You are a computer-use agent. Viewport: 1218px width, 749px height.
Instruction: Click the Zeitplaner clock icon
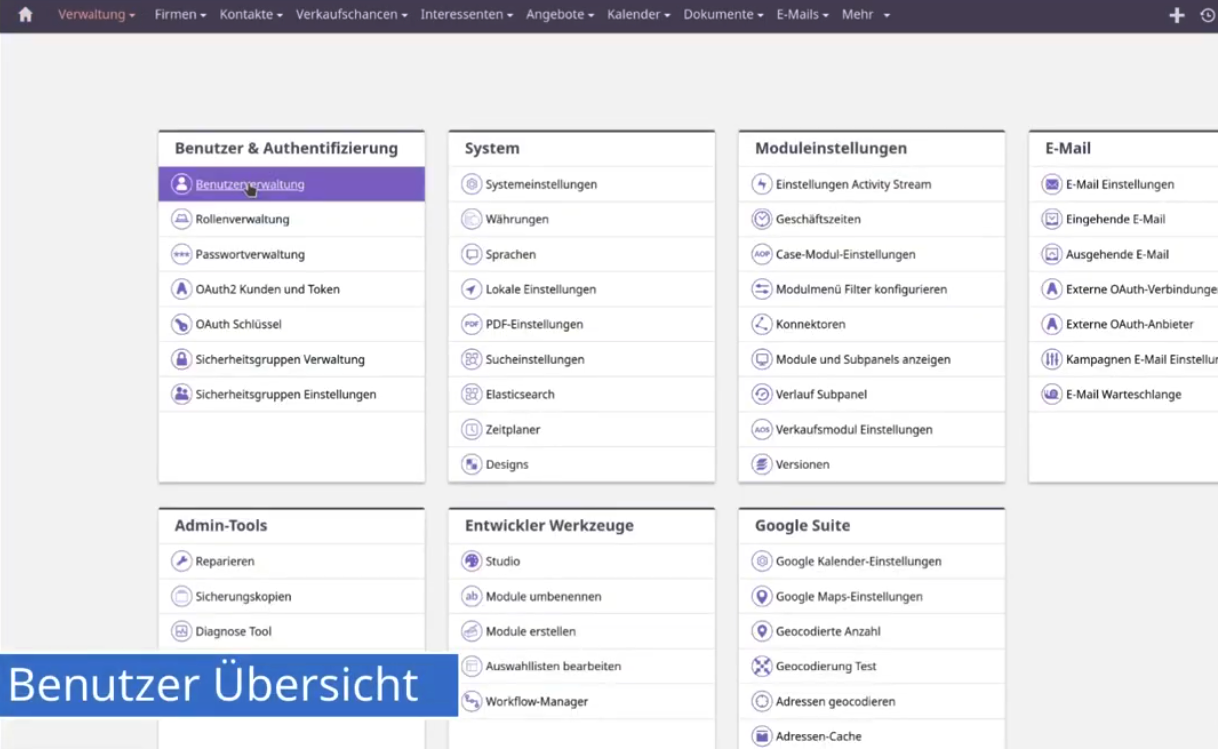471,429
